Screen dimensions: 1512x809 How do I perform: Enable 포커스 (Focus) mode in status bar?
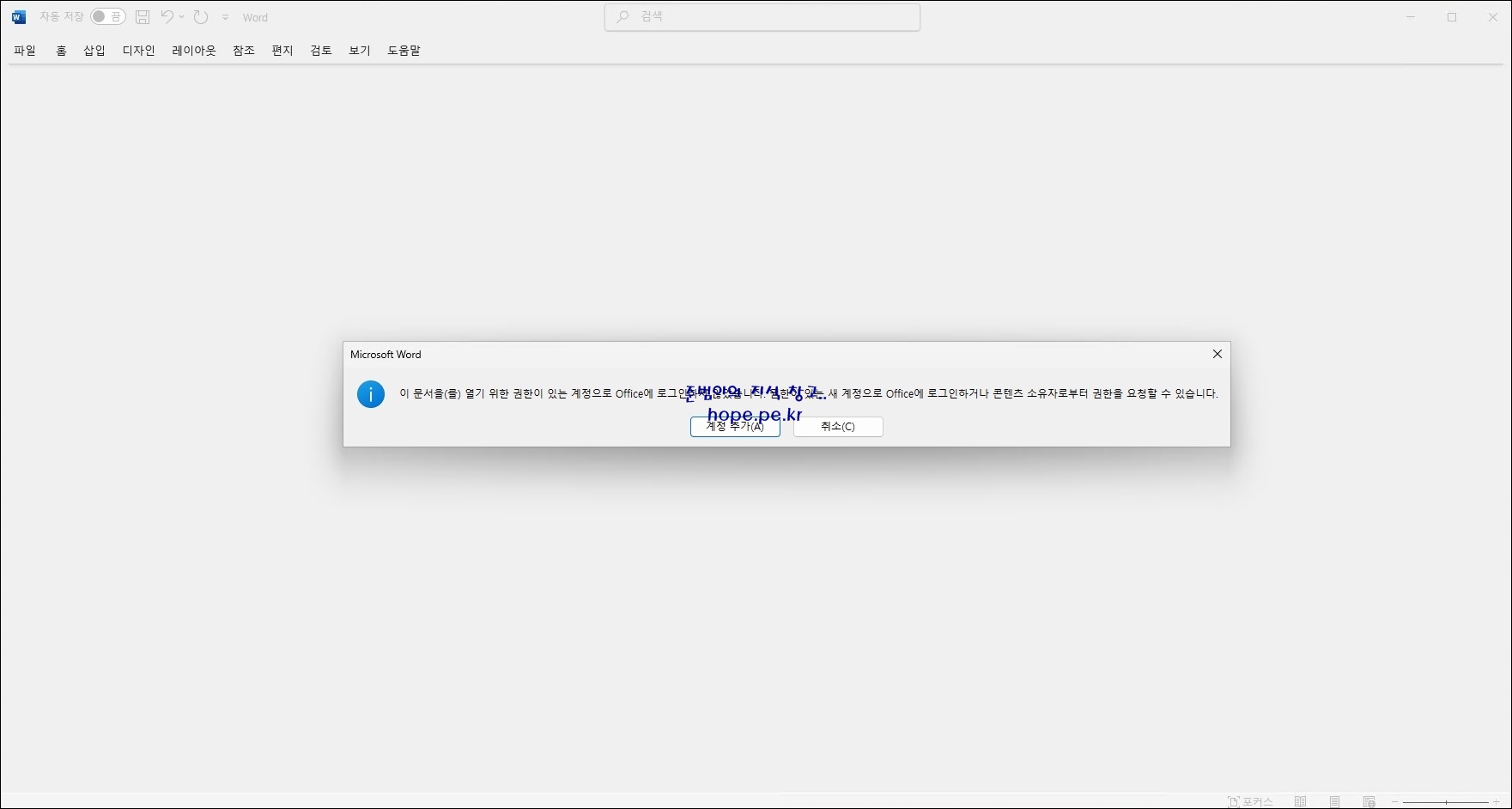point(1251,801)
